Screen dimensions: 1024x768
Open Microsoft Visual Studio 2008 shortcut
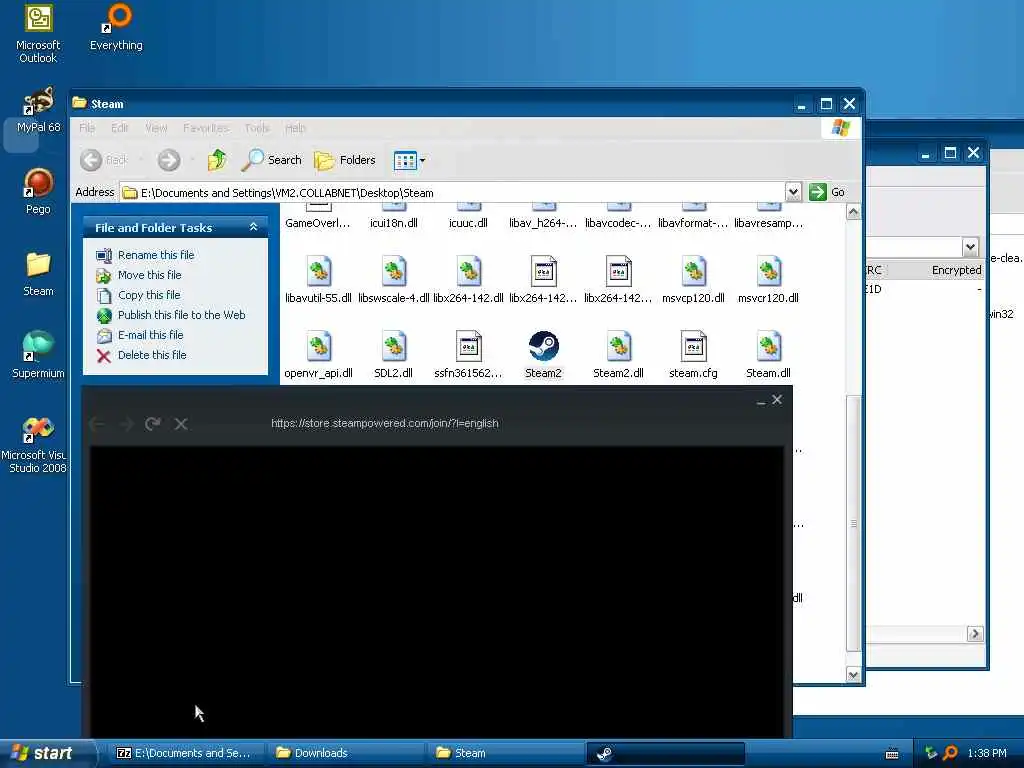(38, 444)
